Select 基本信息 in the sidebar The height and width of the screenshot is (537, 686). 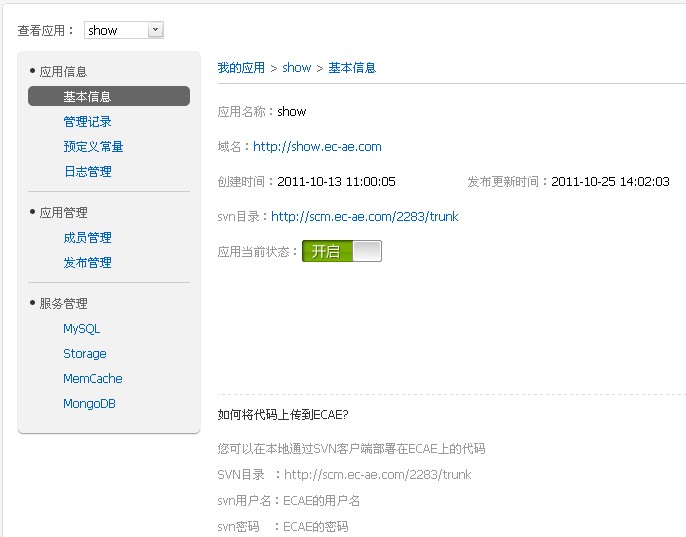[x=87, y=97]
